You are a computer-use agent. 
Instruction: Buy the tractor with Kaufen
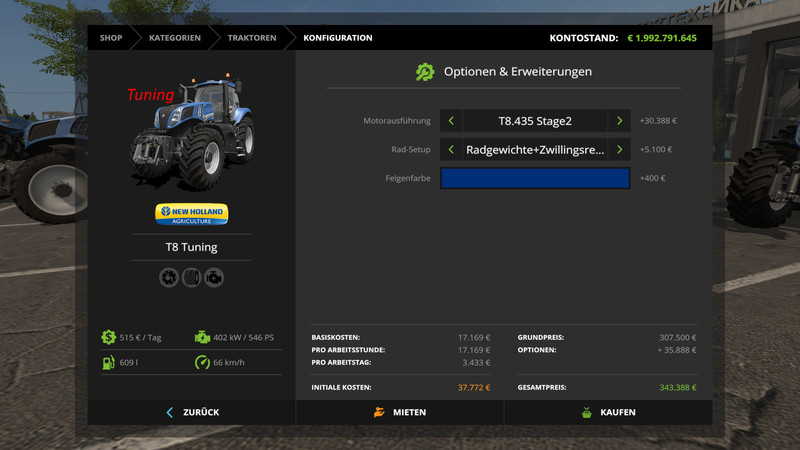click(608, 412)
